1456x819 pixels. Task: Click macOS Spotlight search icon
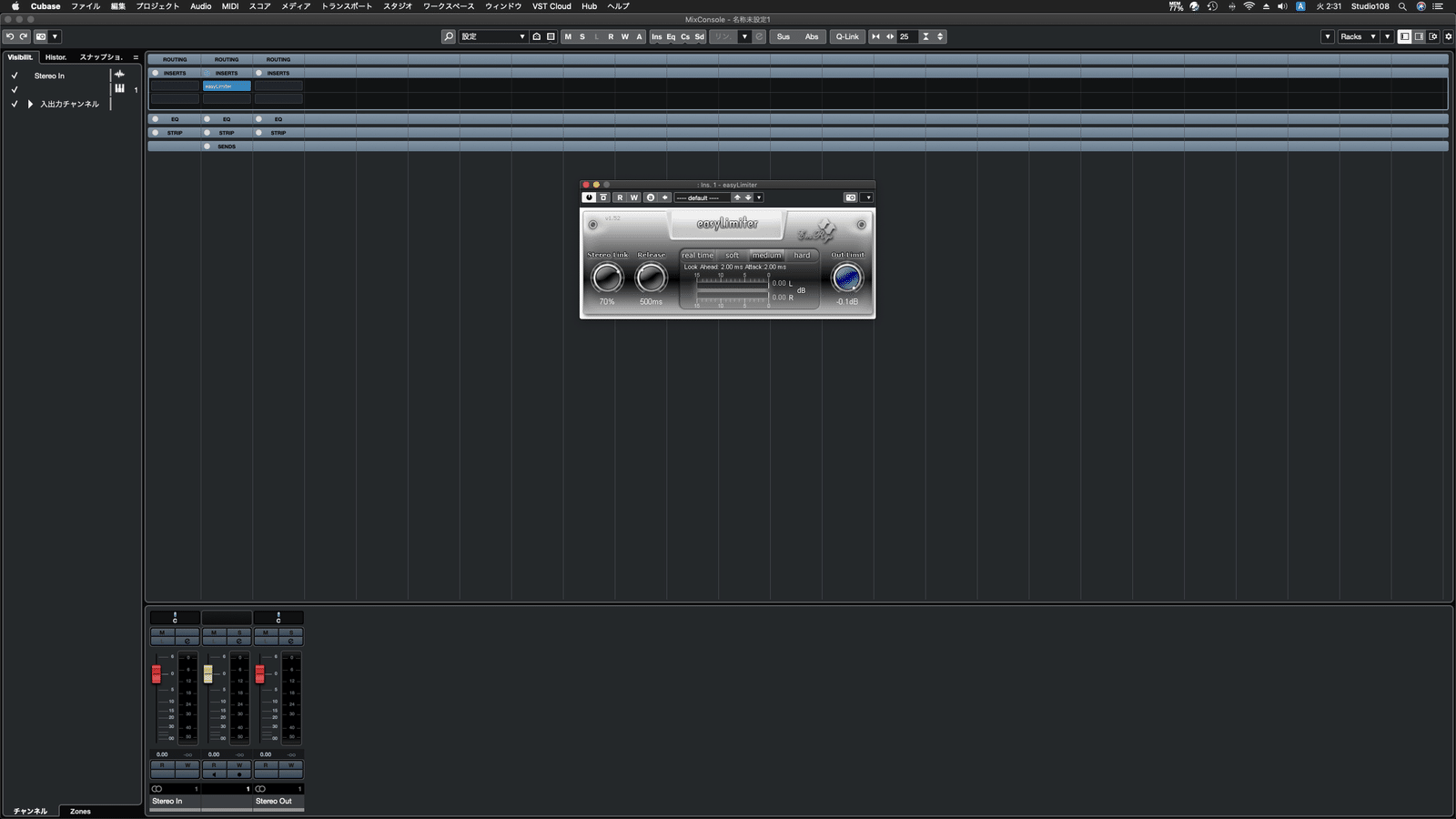(x=1402, y=6)
